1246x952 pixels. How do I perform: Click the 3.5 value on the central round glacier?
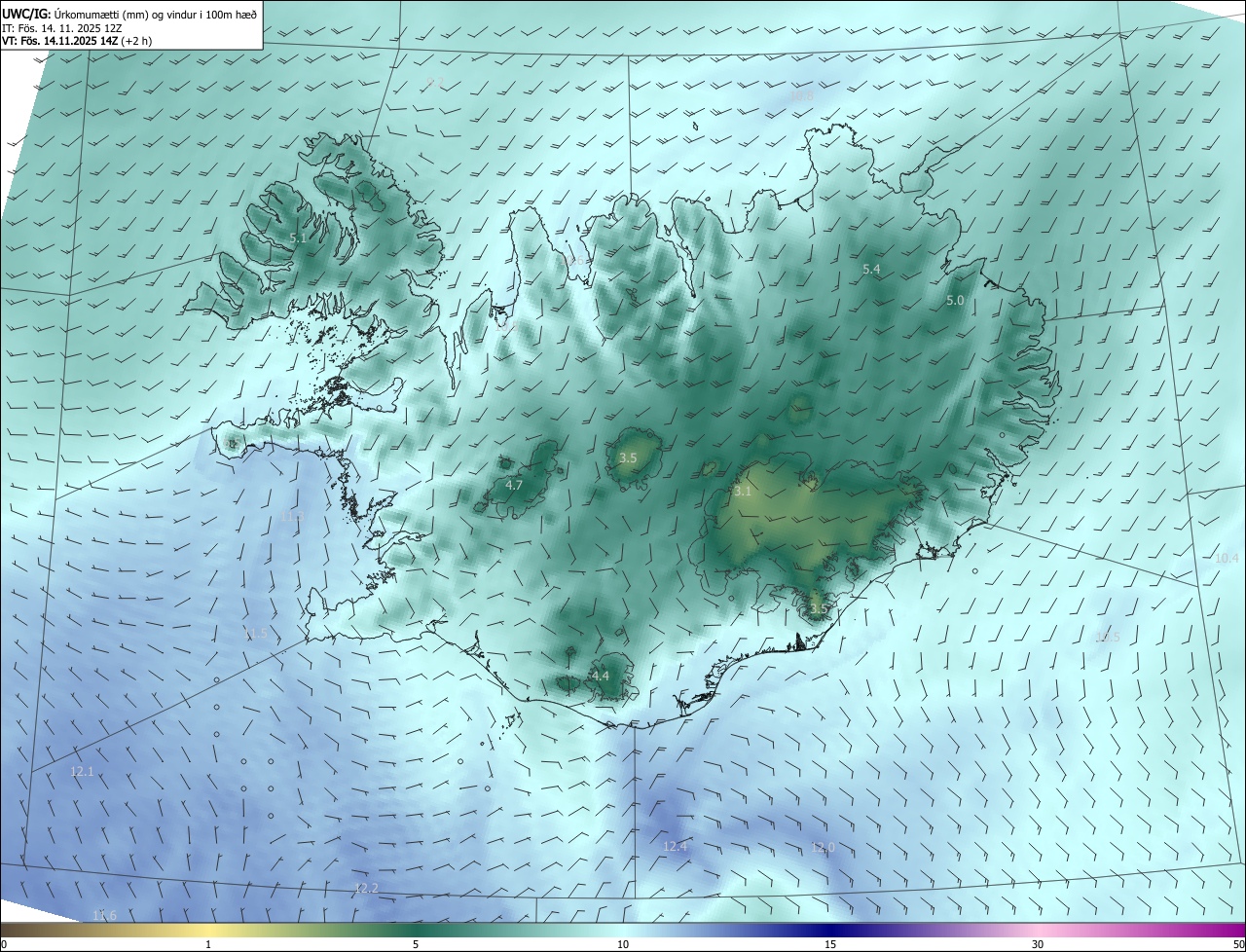pos(628,458)
